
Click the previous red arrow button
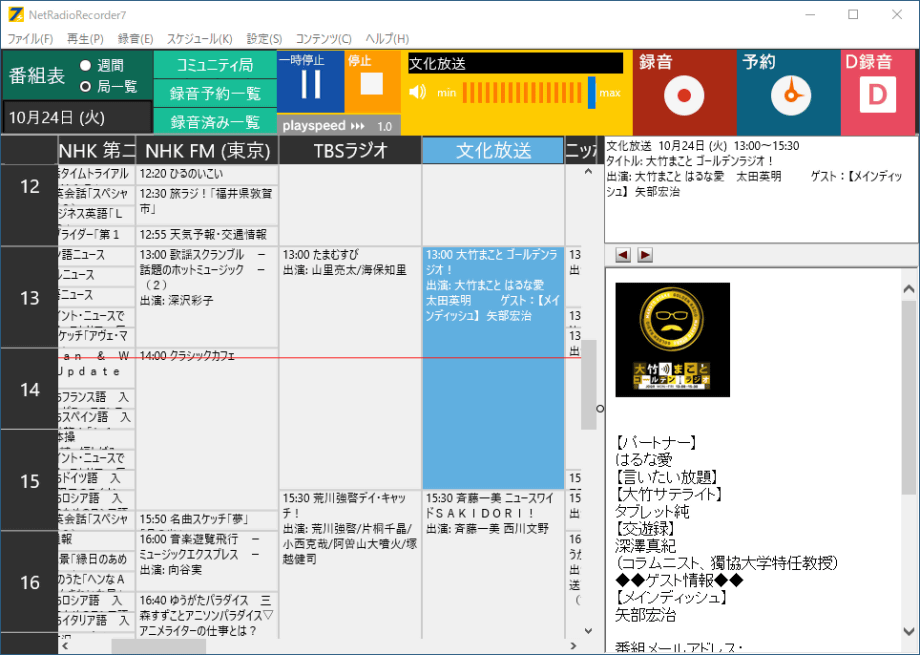point(623,255)
